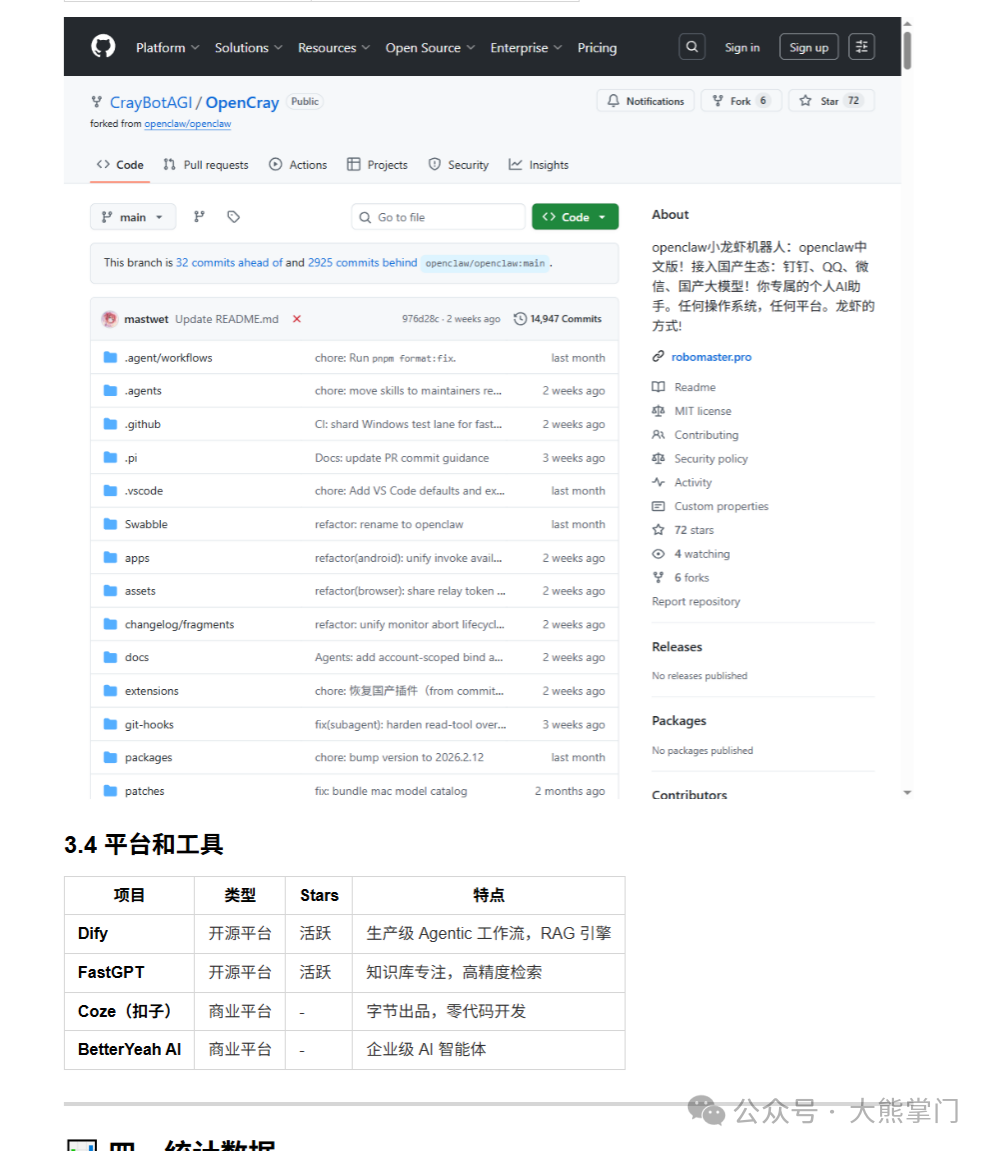Open the green Code dropdown

[575, 216]
